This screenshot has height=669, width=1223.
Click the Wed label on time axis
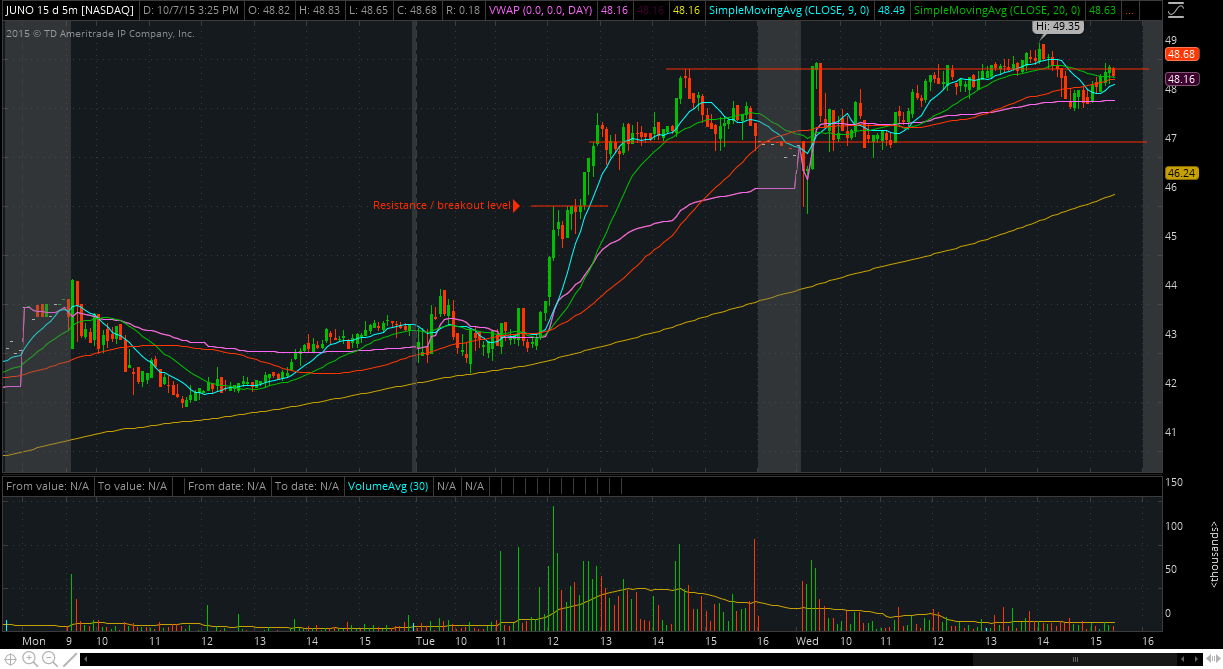(807, 641)
